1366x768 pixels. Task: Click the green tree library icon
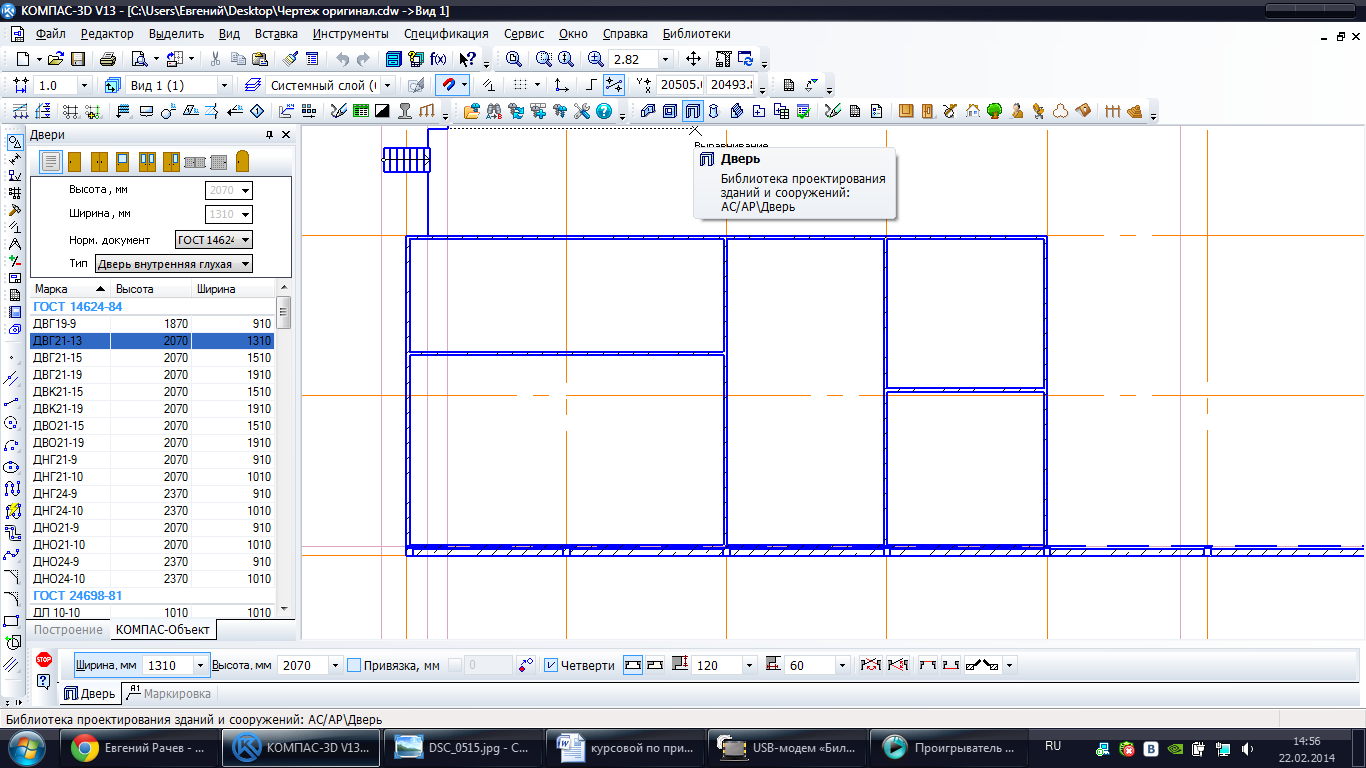coord(994,111)
